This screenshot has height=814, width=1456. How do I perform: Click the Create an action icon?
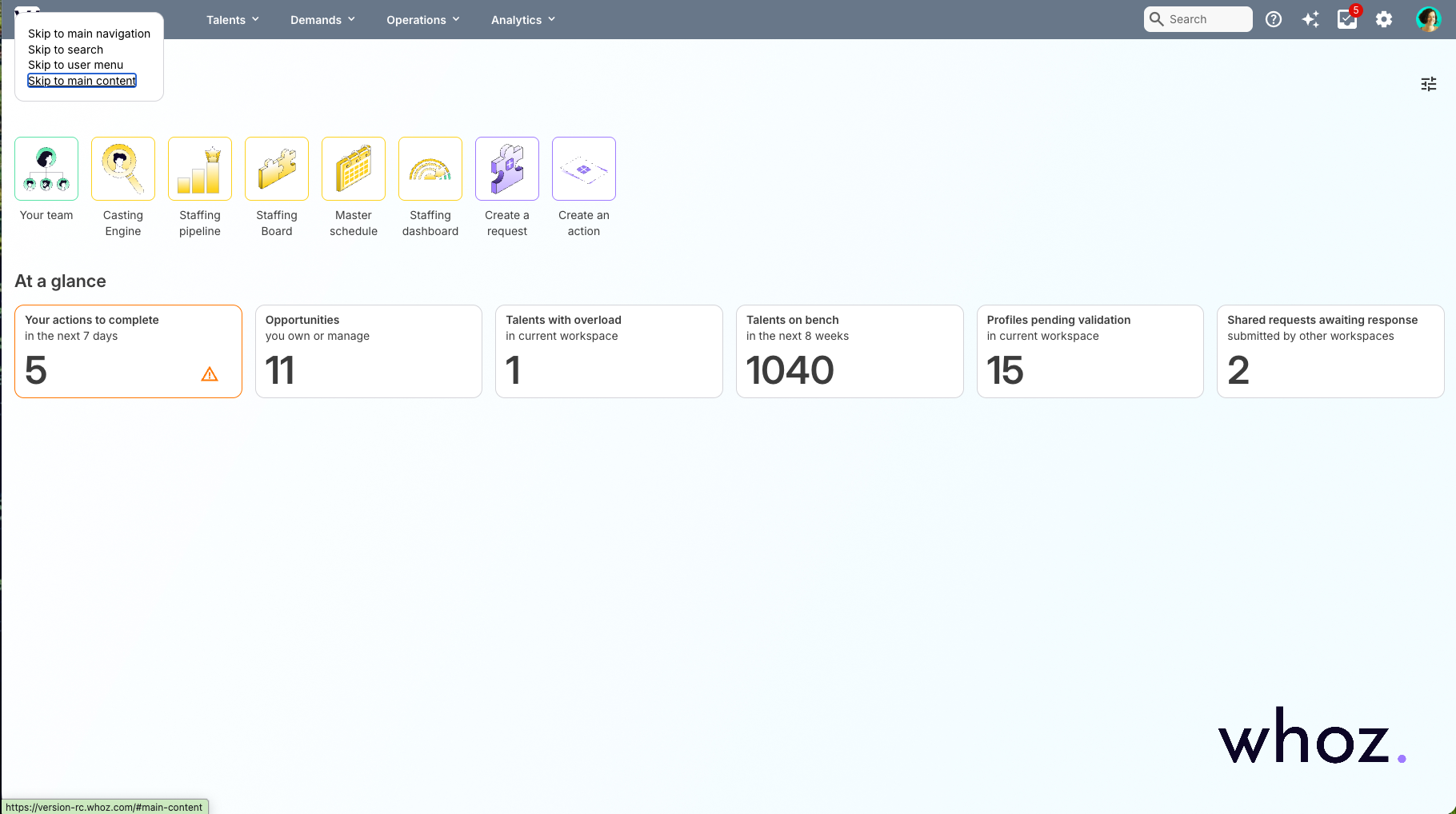(x=584, y=169)
